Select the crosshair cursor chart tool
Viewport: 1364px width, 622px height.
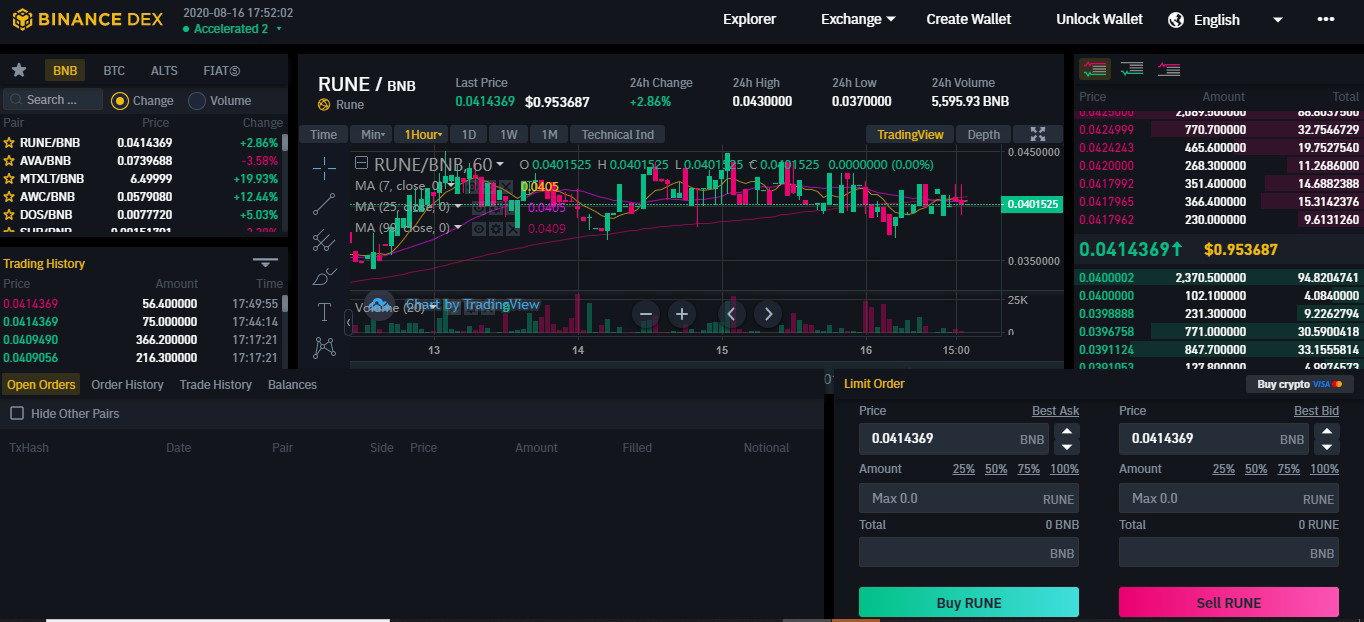tap(324, 168)
